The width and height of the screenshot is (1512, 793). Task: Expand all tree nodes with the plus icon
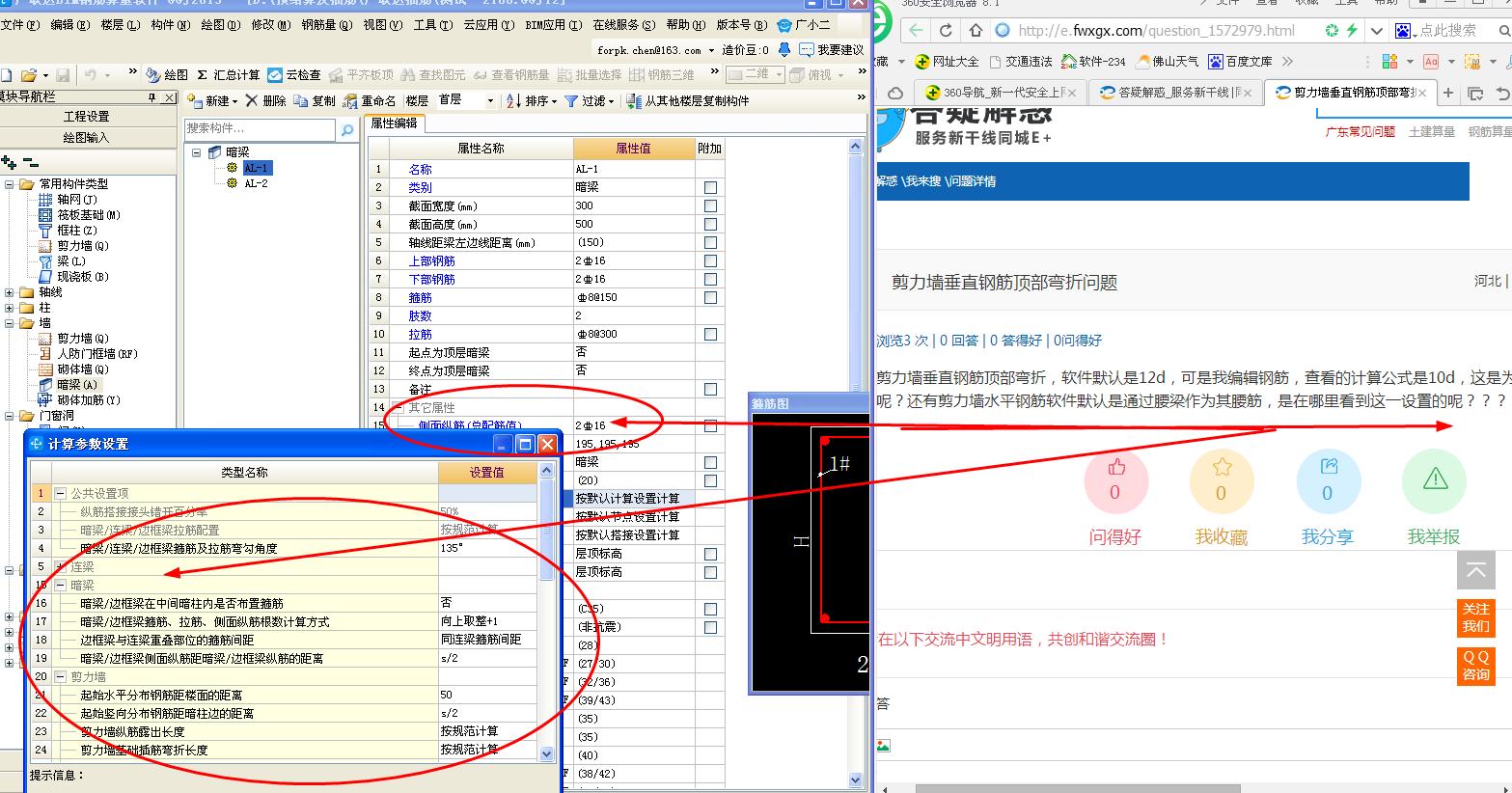tap(9, 163)
